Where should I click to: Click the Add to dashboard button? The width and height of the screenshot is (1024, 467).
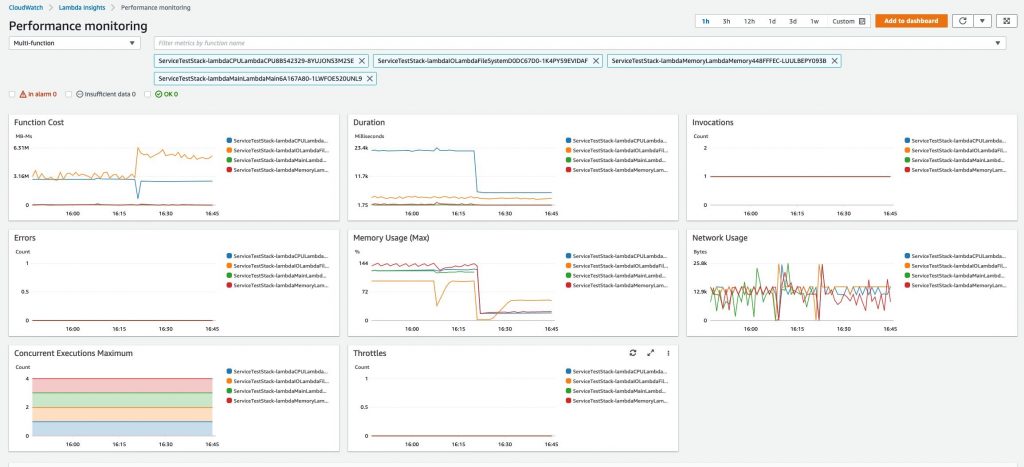(911, 21)
